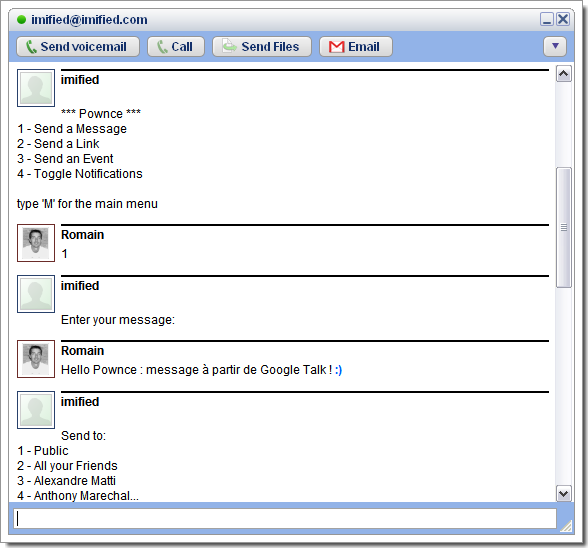588x548 pixels.
Task: Click '2 - Send a Link' line
Action: pos(58,144)
